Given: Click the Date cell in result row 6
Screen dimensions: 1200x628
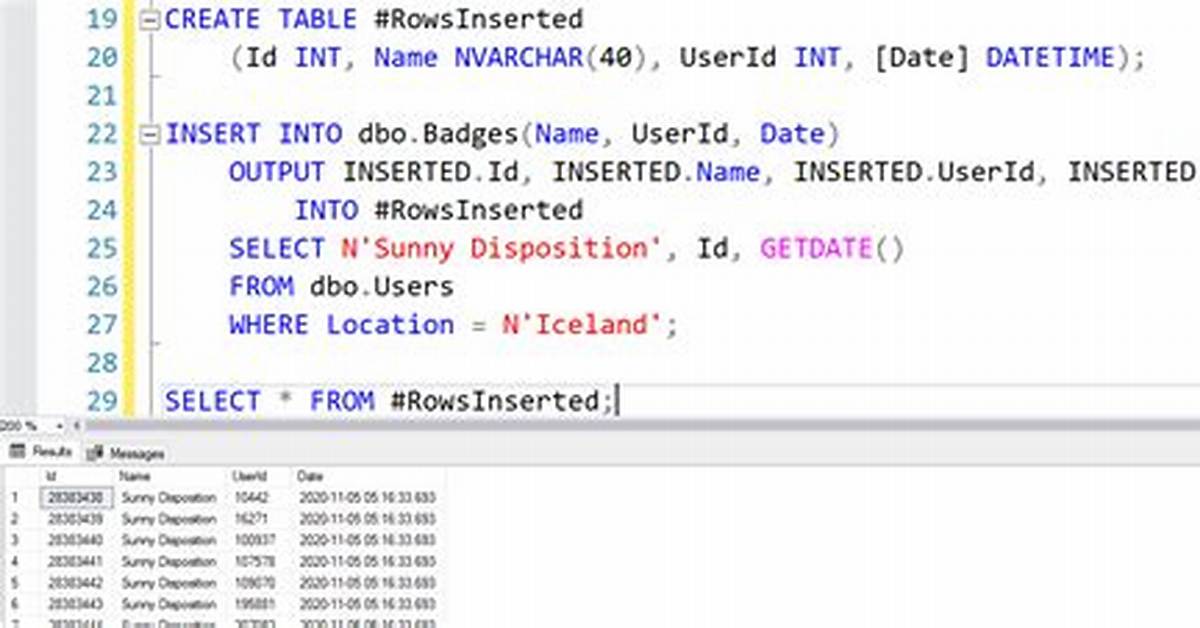Looking at the screenshot, I should click(367, 605).
